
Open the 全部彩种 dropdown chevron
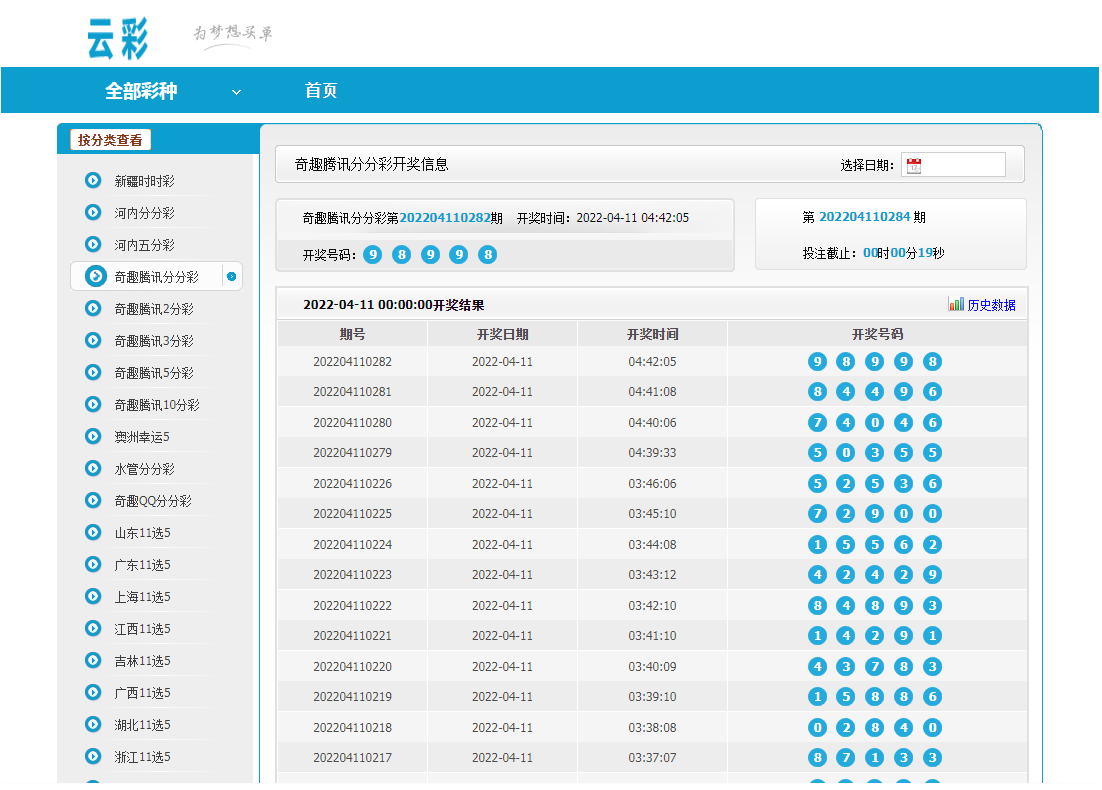click(236, 90)
